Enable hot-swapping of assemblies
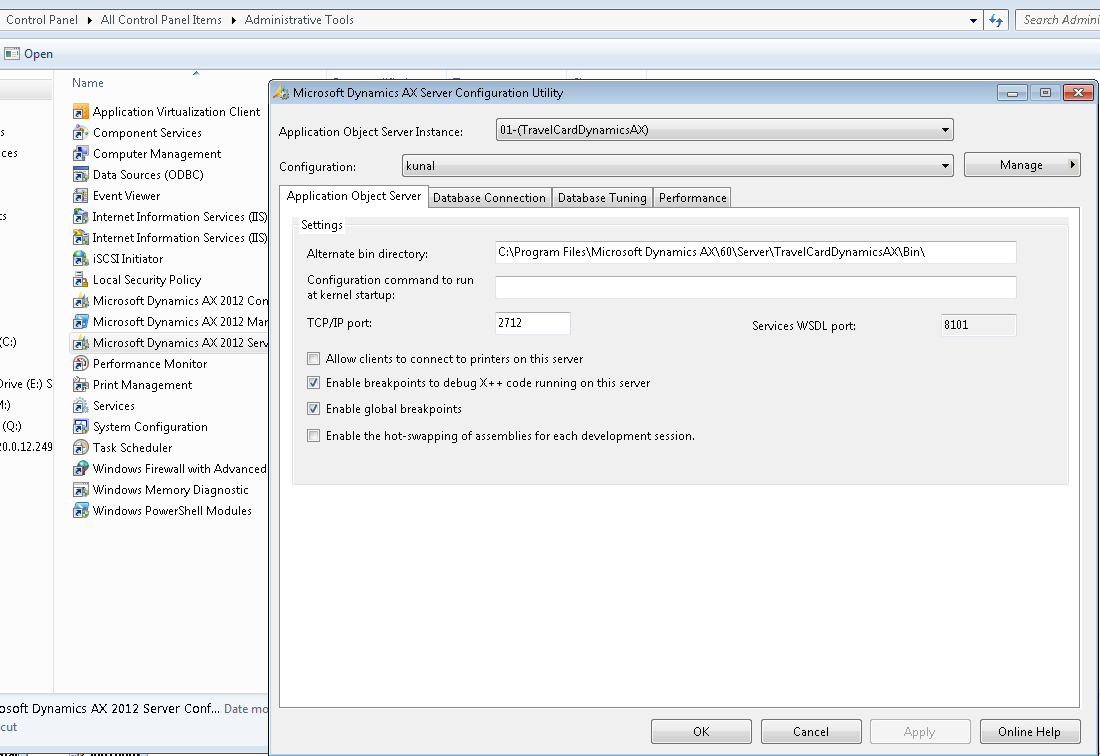Image resolution: width=1100 pixels, height=756 pixels. click(313, 435)
